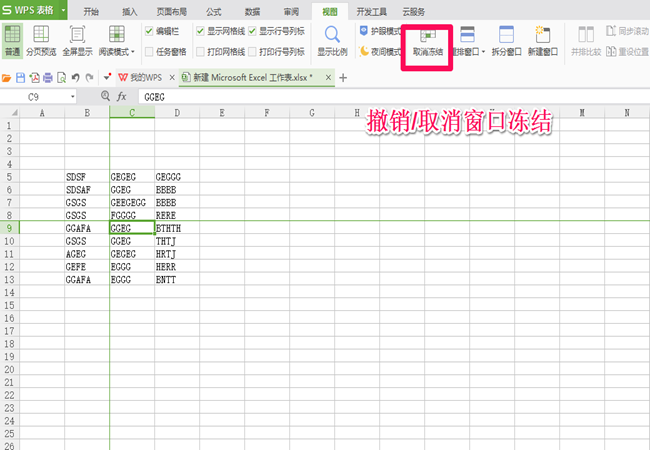Click the formula bar input showing GGEG
This screenshot has width=650, height=450.
pos(393,97)
